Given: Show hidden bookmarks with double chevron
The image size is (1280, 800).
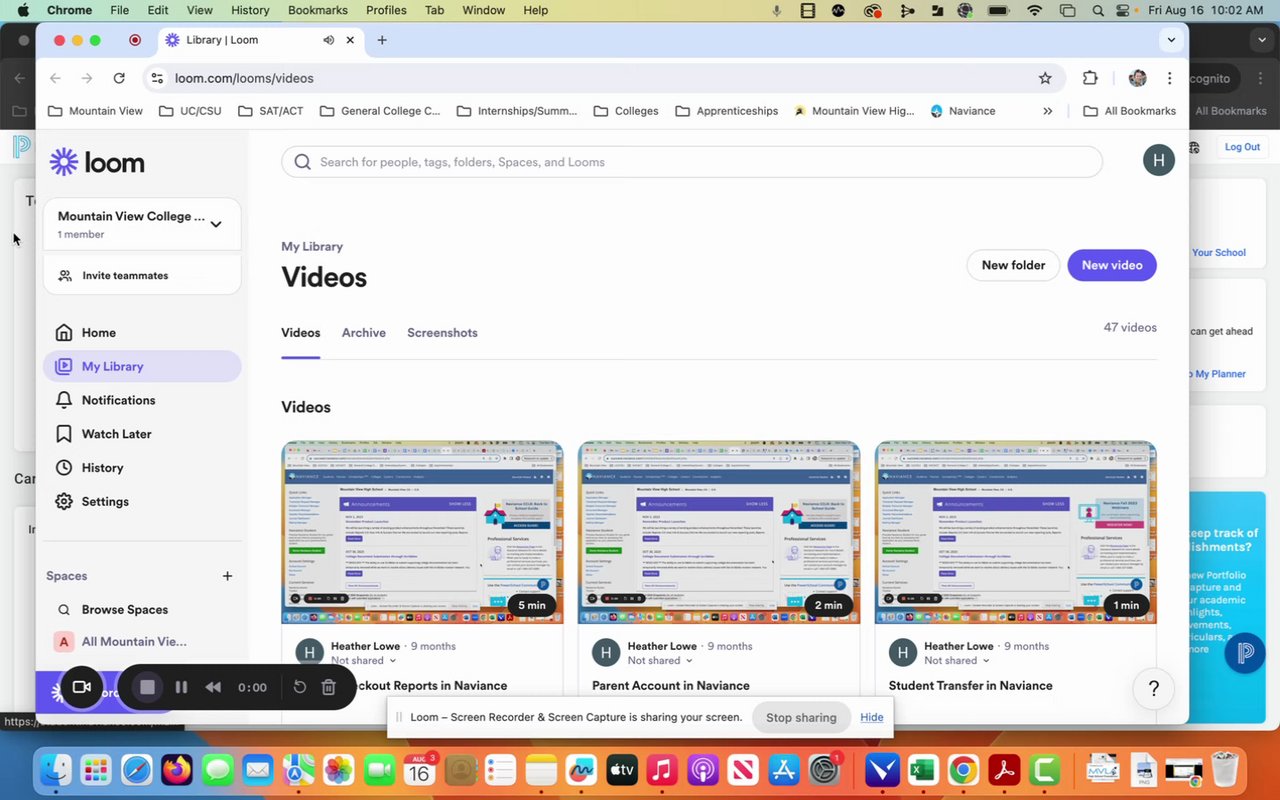Looking at the screenshot, I should pos(1047,111).
